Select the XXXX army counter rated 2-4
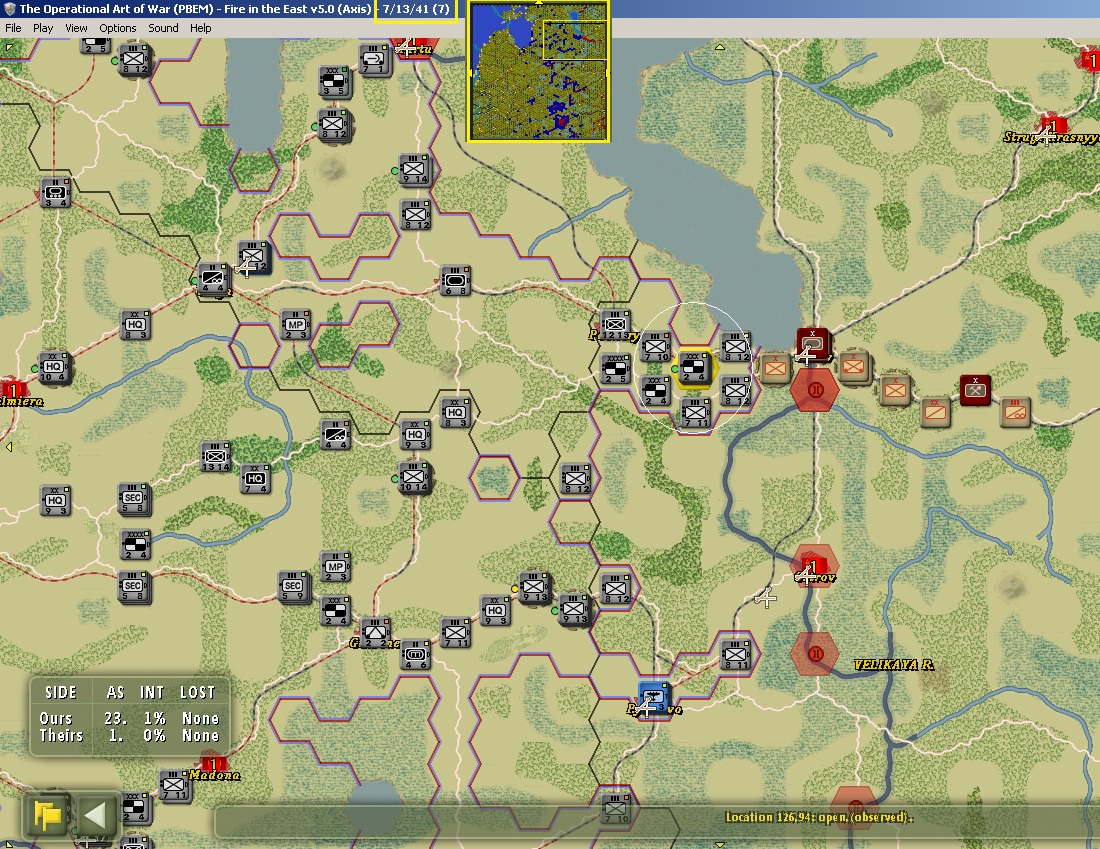The height and width of the screenshot is (849, 1100). click(x=135, y=545)
